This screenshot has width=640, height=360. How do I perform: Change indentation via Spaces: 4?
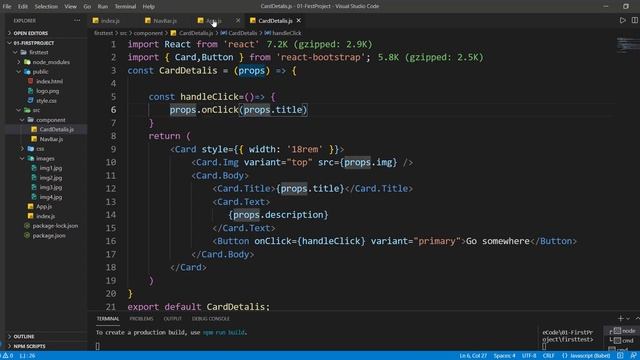[x=504, y=356]
